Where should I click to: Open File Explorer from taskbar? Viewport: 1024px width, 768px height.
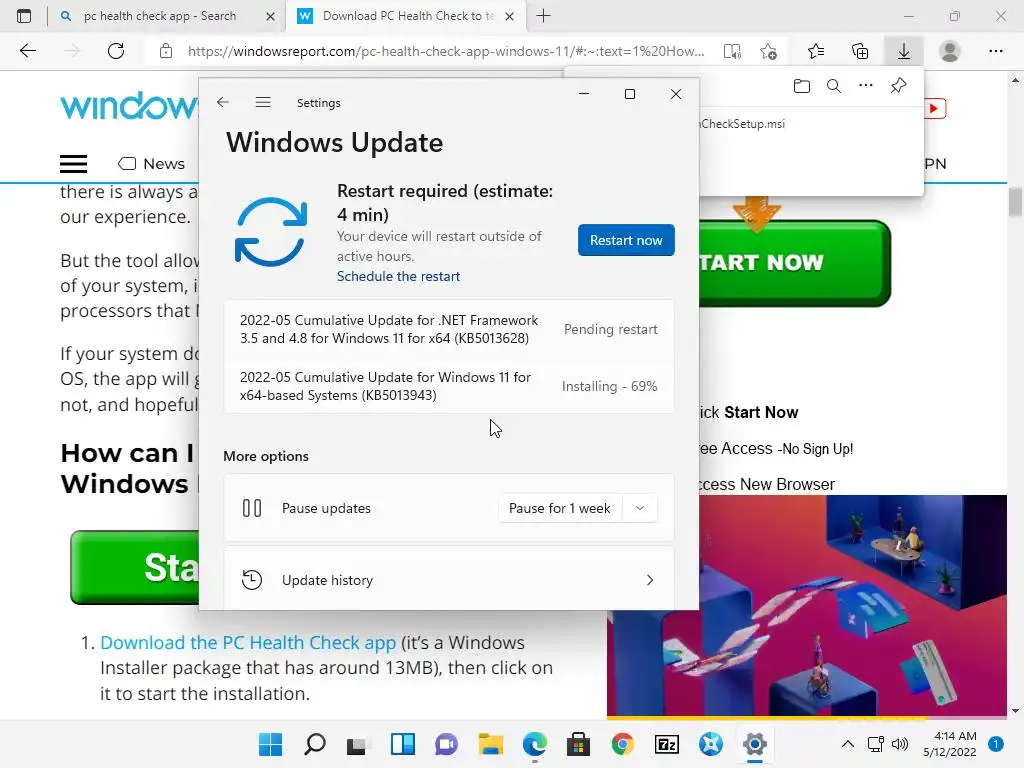click(490, 744)
